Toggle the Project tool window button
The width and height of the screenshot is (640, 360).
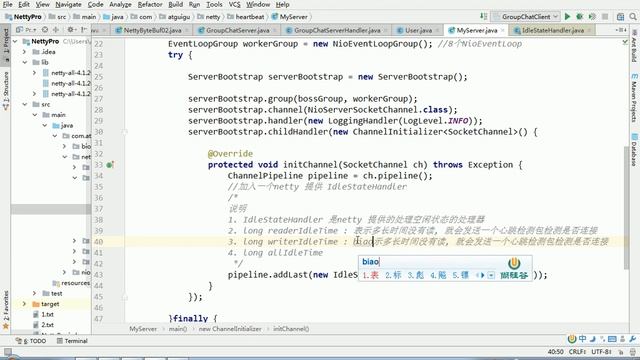pos(6,44)
